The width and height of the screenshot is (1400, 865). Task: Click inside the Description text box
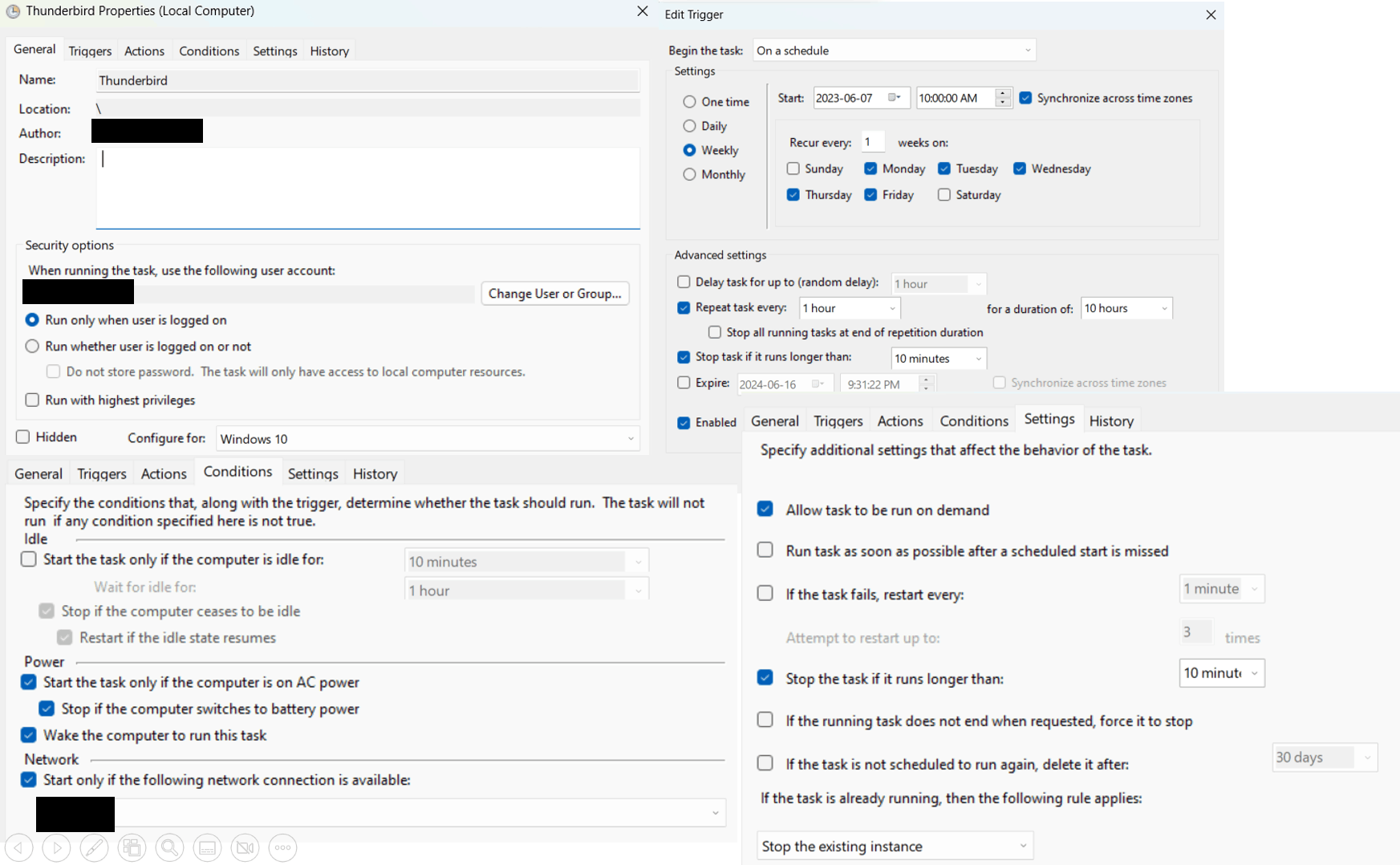pyautogui.click(x=367, y=188)
